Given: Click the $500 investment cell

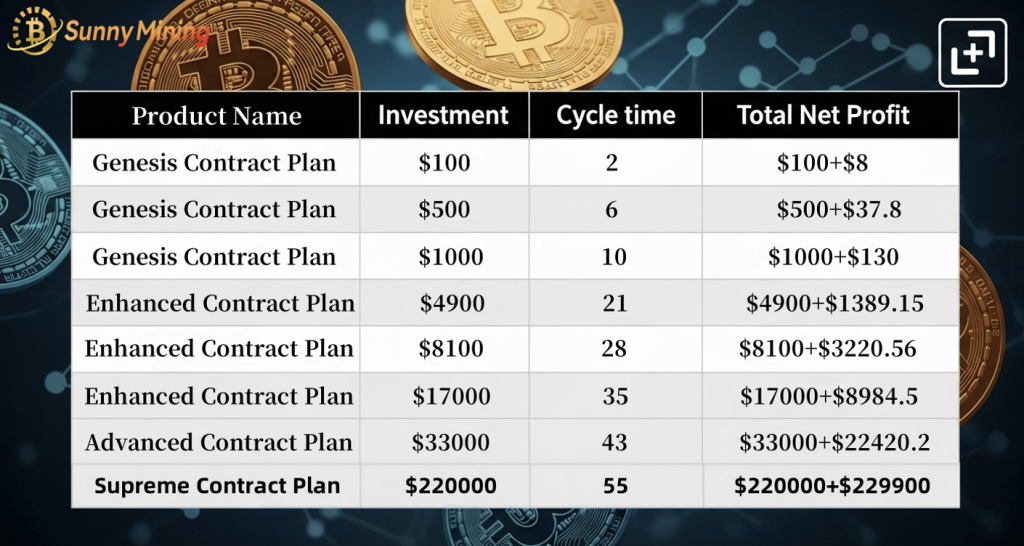Looking at the screenshot, I should click(444, 209).
